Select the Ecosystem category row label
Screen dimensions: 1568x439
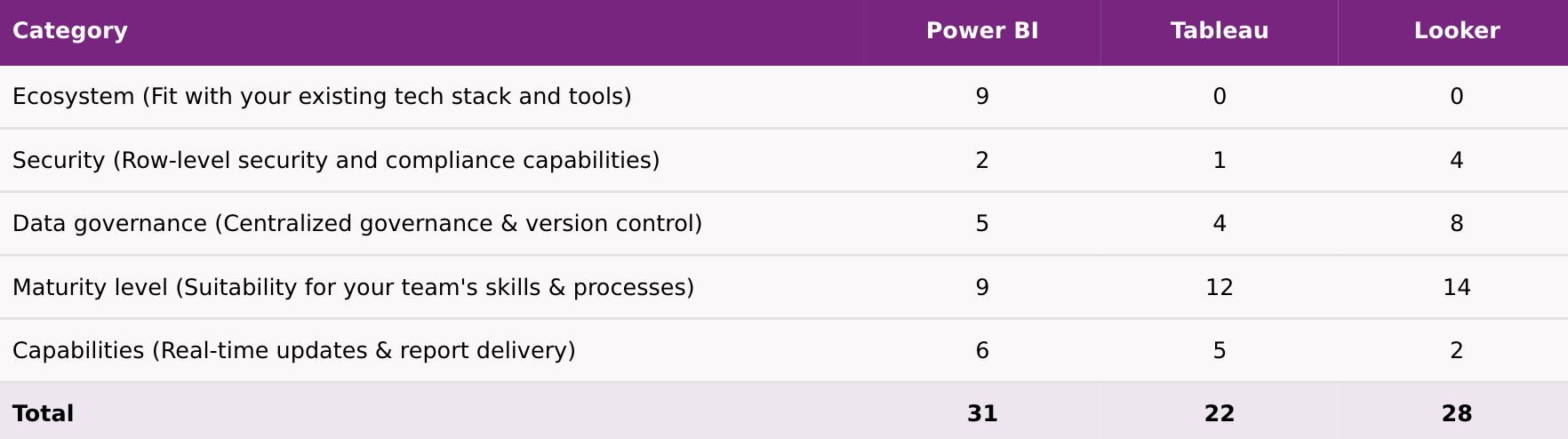[322, 97]
